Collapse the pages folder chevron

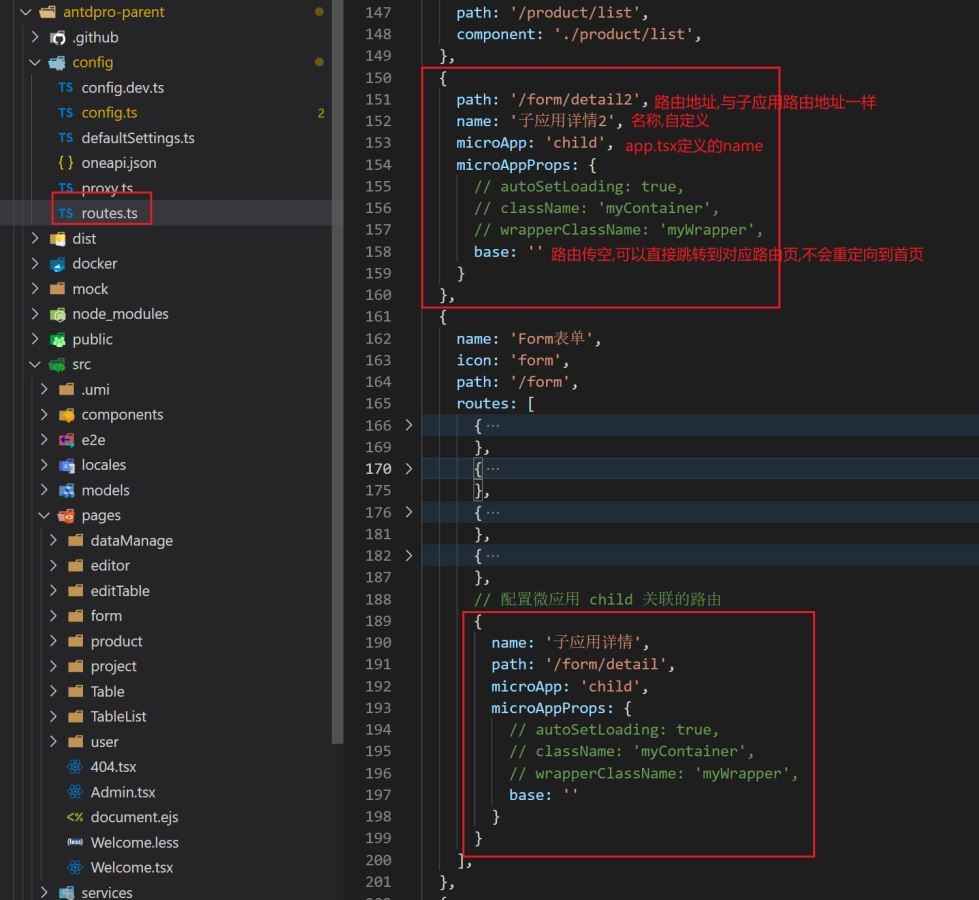point(44,515)
